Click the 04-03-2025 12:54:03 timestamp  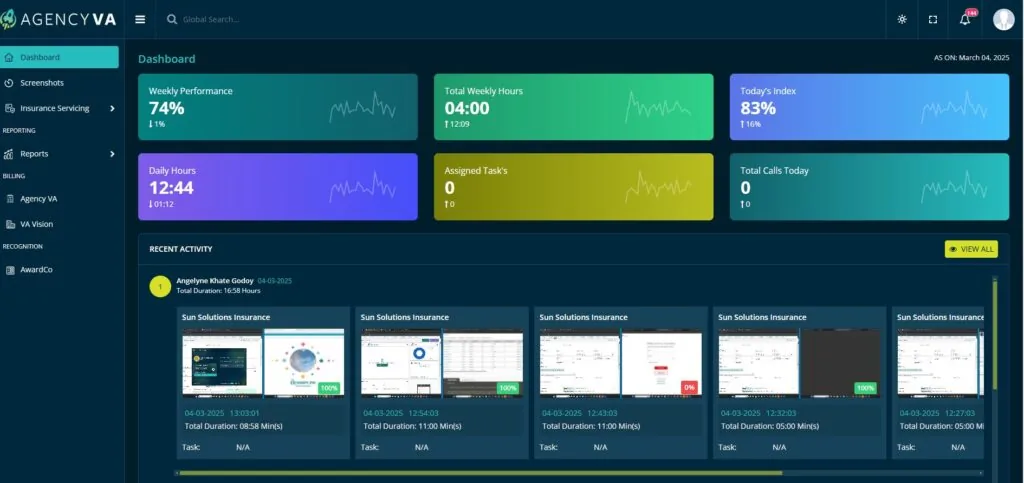(x=401, y=413)
